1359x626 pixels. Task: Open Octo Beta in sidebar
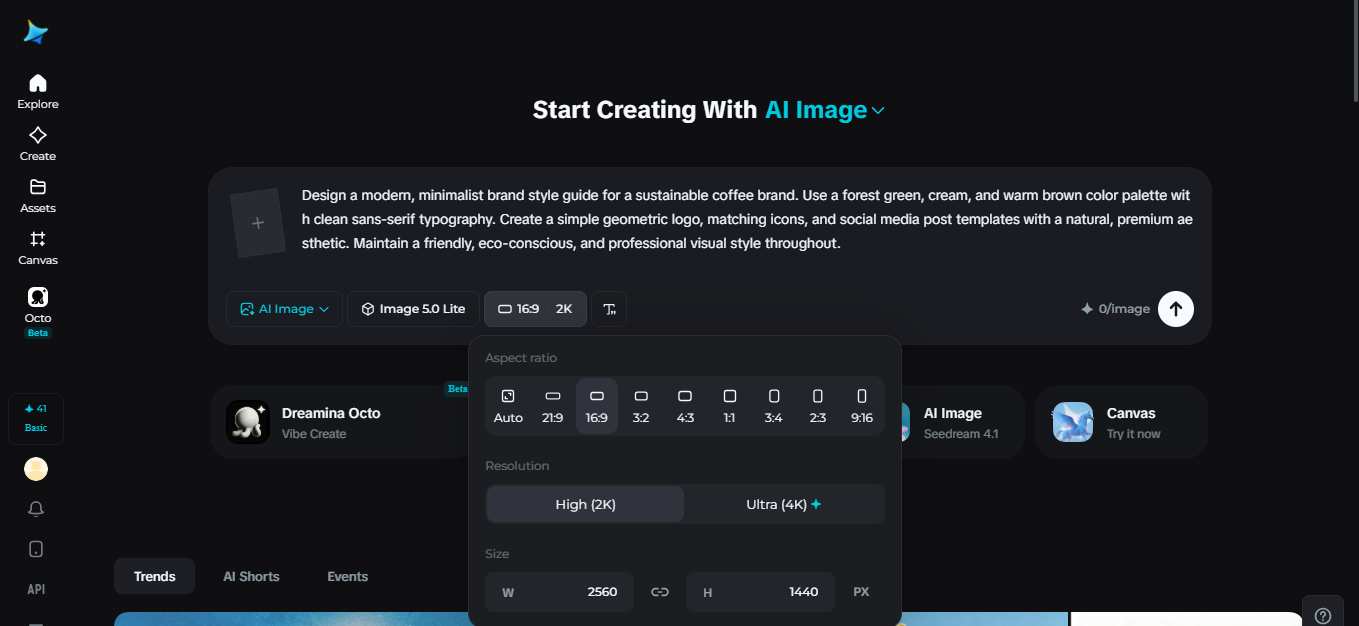click(38, 312)
